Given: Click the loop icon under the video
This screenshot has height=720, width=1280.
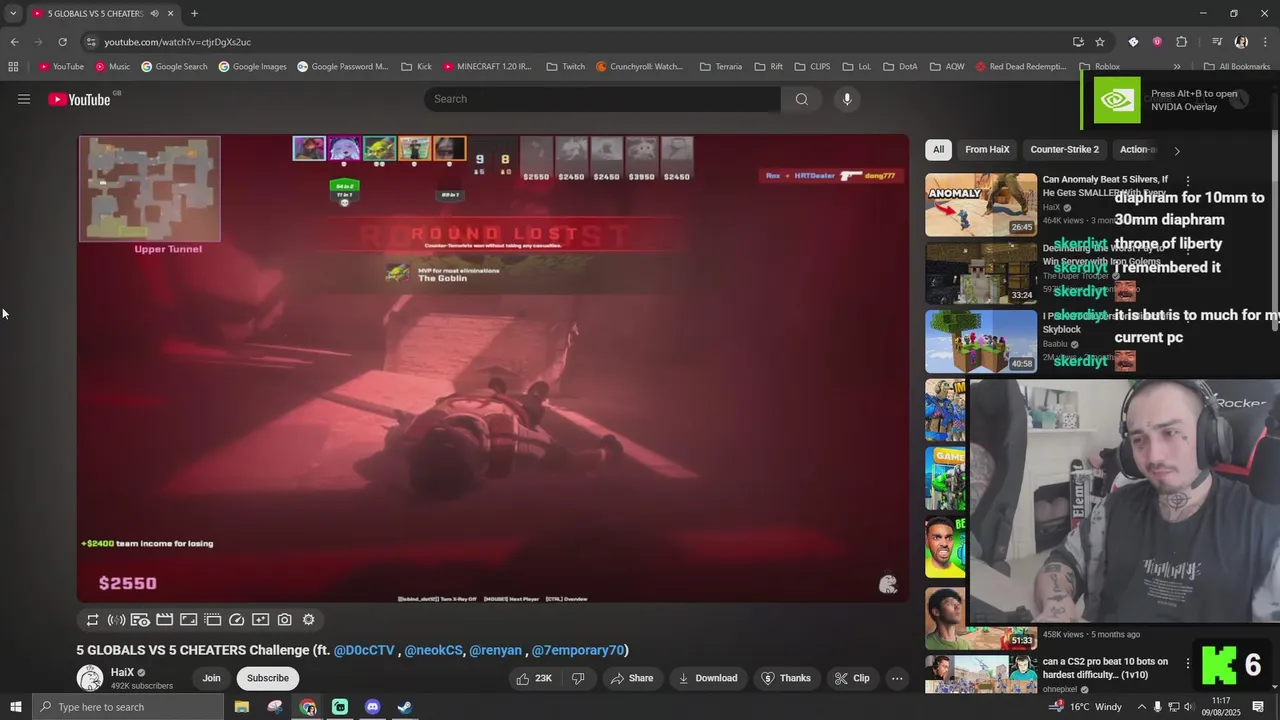Looking at the screenshot, I should tap(92, 620).
